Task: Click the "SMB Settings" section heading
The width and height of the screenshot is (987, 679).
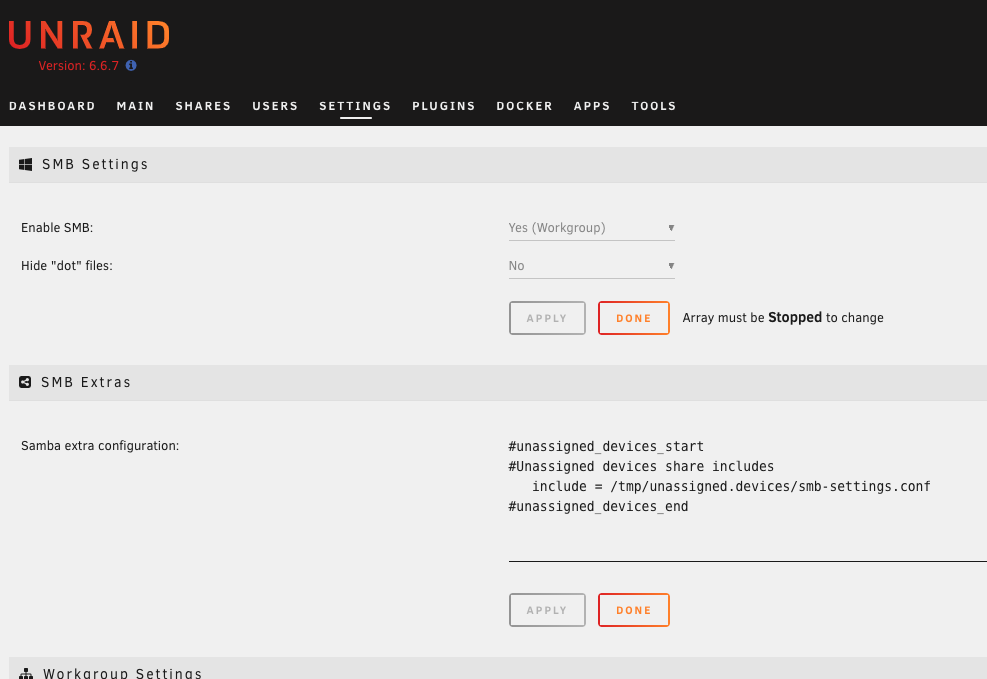Action: 95,164
